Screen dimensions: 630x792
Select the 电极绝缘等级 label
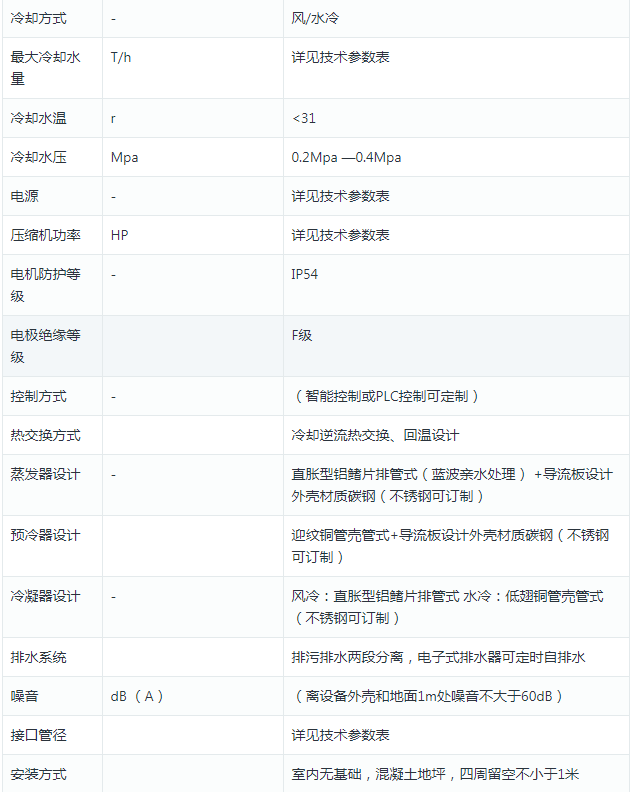pyautogui.click(x=45, y=346)
